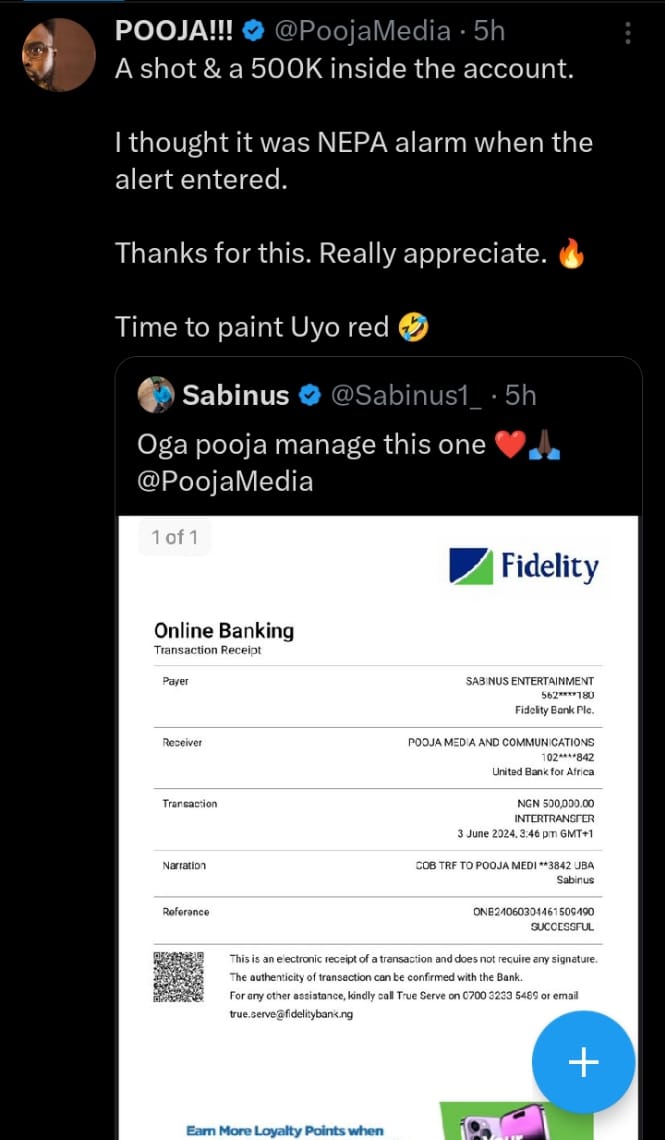Image resolution: width=665 pixels, height=1140 pixels.
Task: Tap the QR code on the receipt
Action: click(x=179, y=976)
